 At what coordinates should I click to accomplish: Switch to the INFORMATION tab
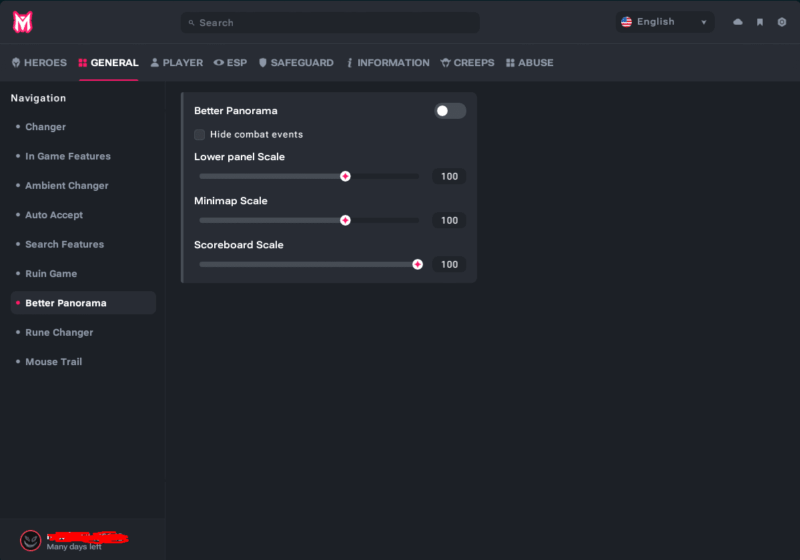click(x=388, y=63)
